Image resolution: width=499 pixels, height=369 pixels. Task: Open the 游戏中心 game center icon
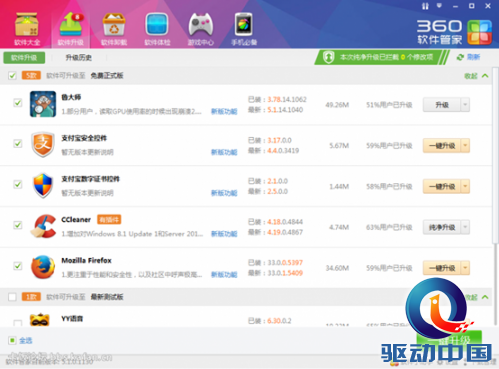[200, 29]
